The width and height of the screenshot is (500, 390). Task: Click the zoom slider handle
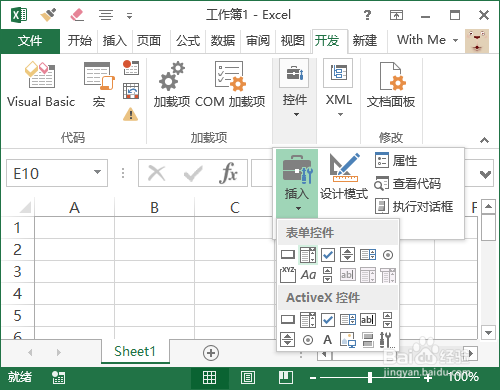coord(370,378)
